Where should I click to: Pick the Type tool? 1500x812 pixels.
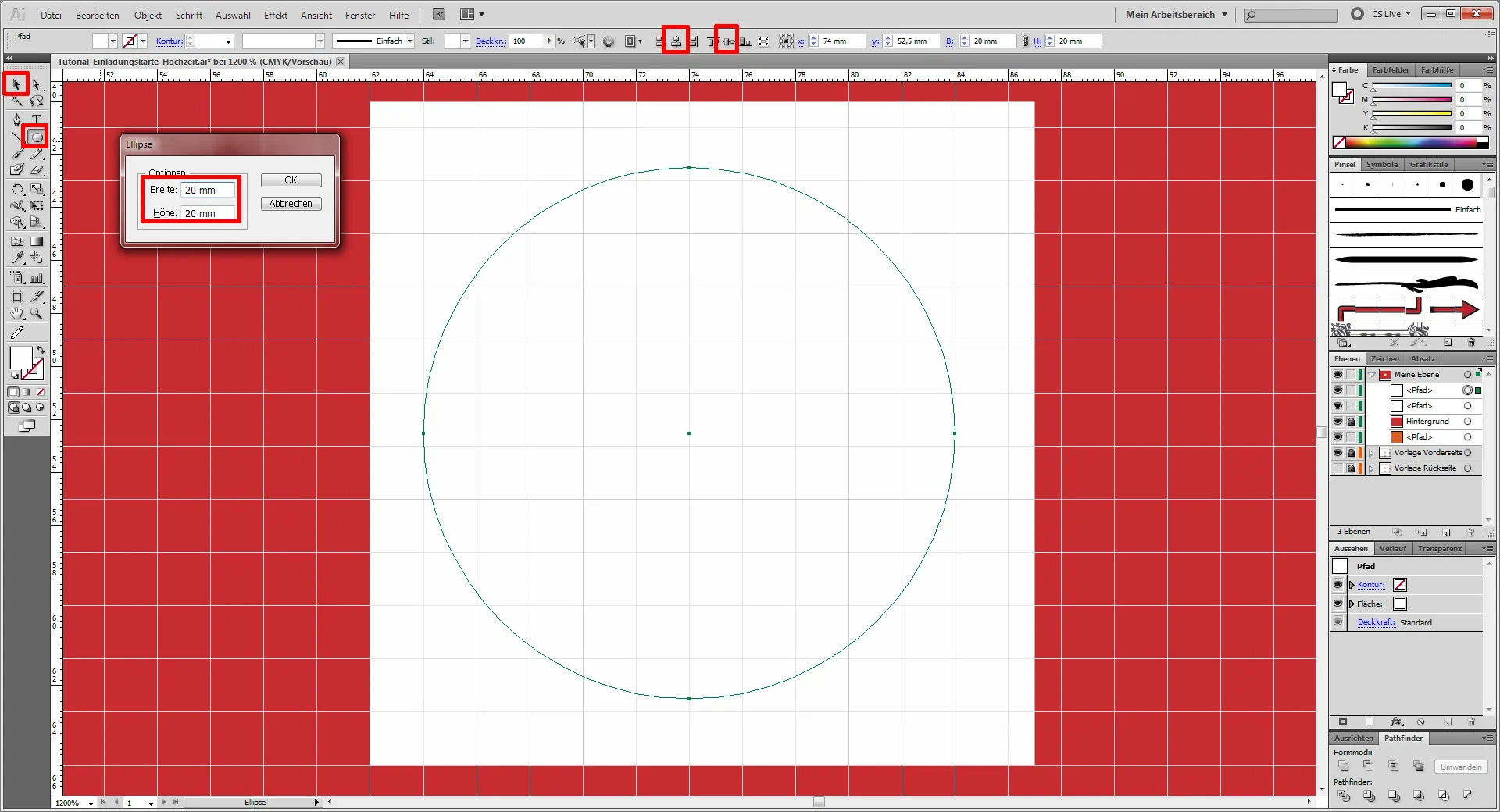coord(36,119)
